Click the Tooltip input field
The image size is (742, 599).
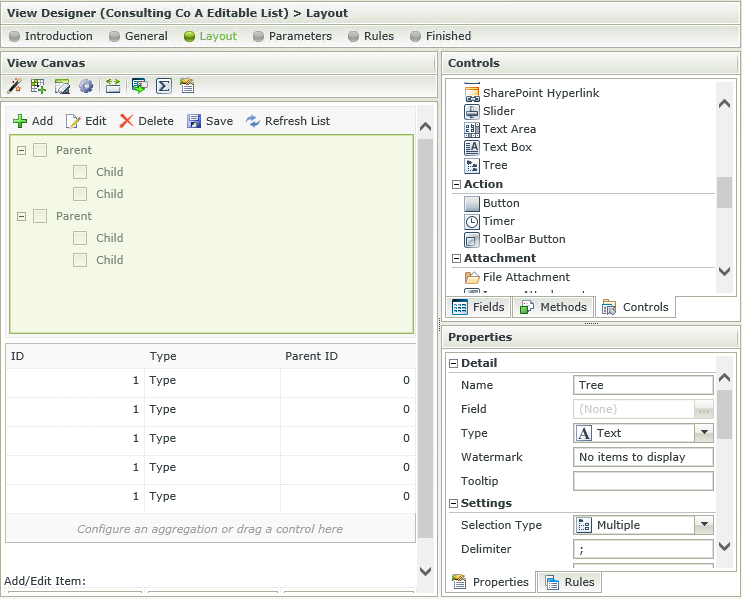tap(642, 481)
